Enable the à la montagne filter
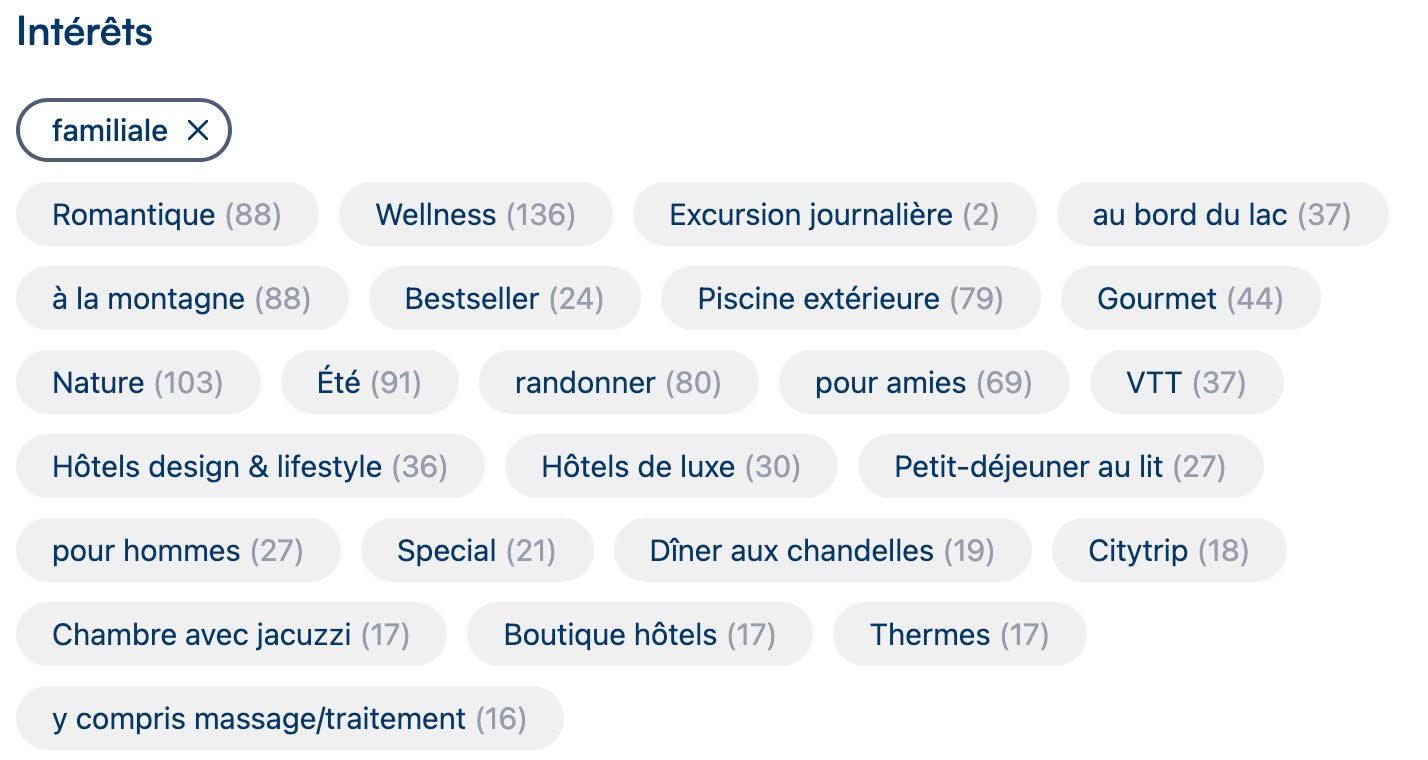Screen dimensions: 1428x760 coord(181,298)
